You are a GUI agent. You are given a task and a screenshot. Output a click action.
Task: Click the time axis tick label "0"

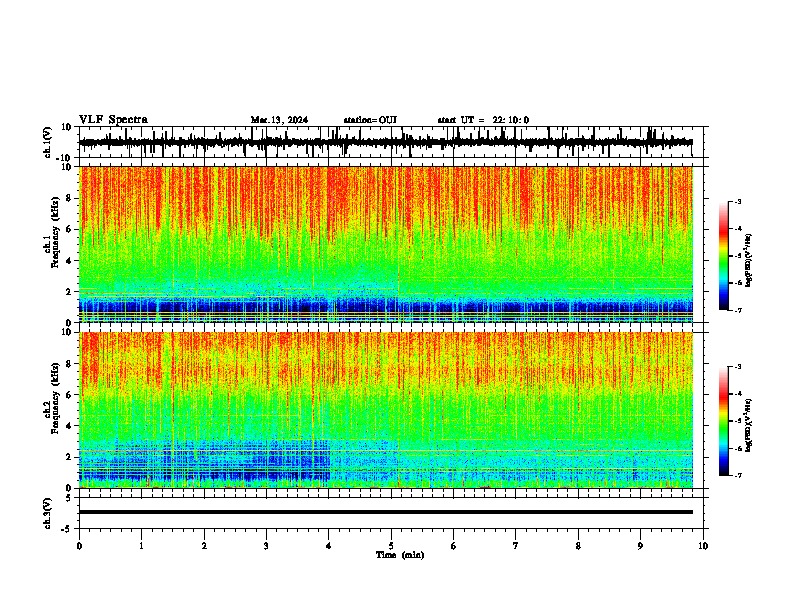click(79, 546)
